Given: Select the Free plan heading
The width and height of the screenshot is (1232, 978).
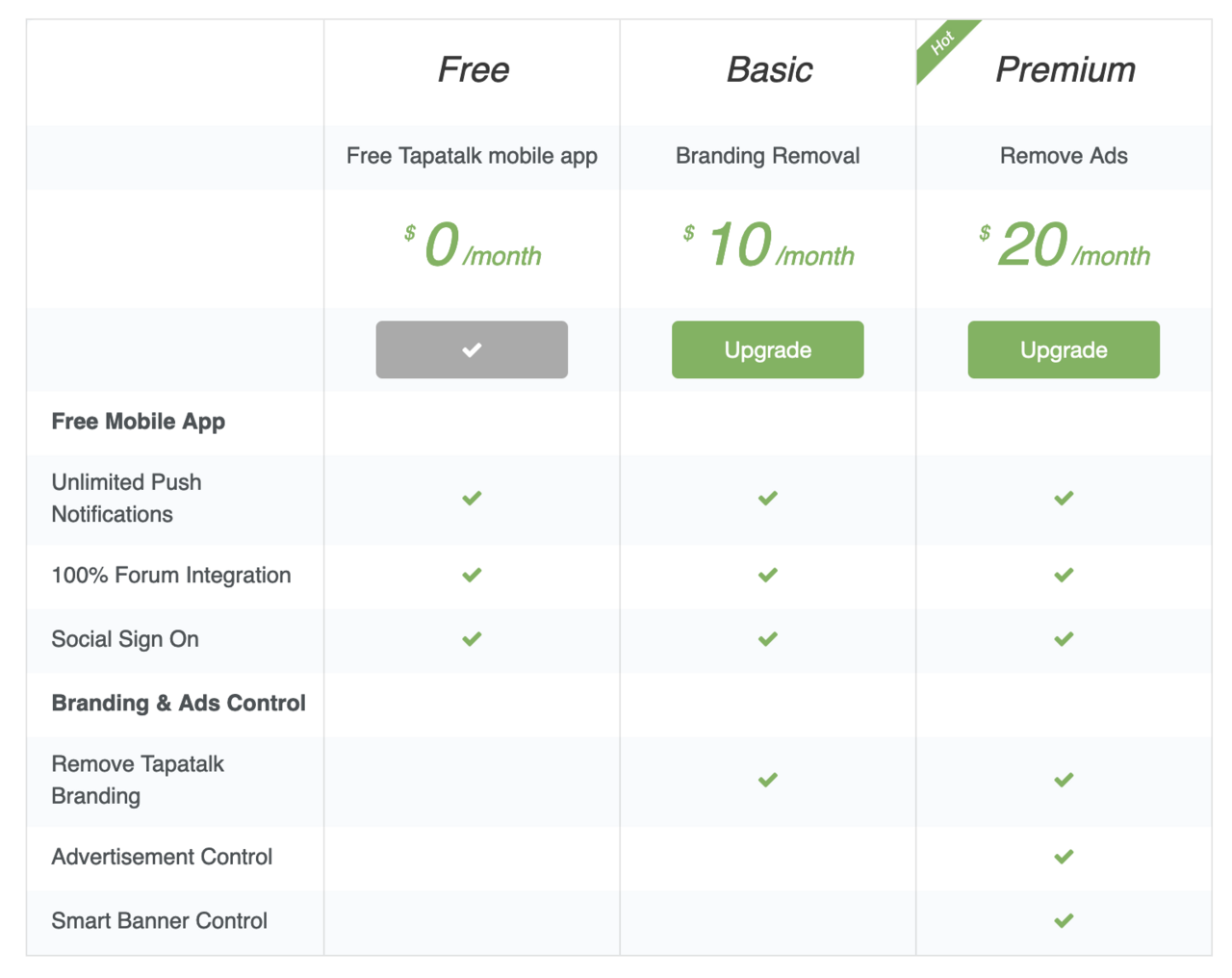Looking at the screenshot, I should 473,69.
